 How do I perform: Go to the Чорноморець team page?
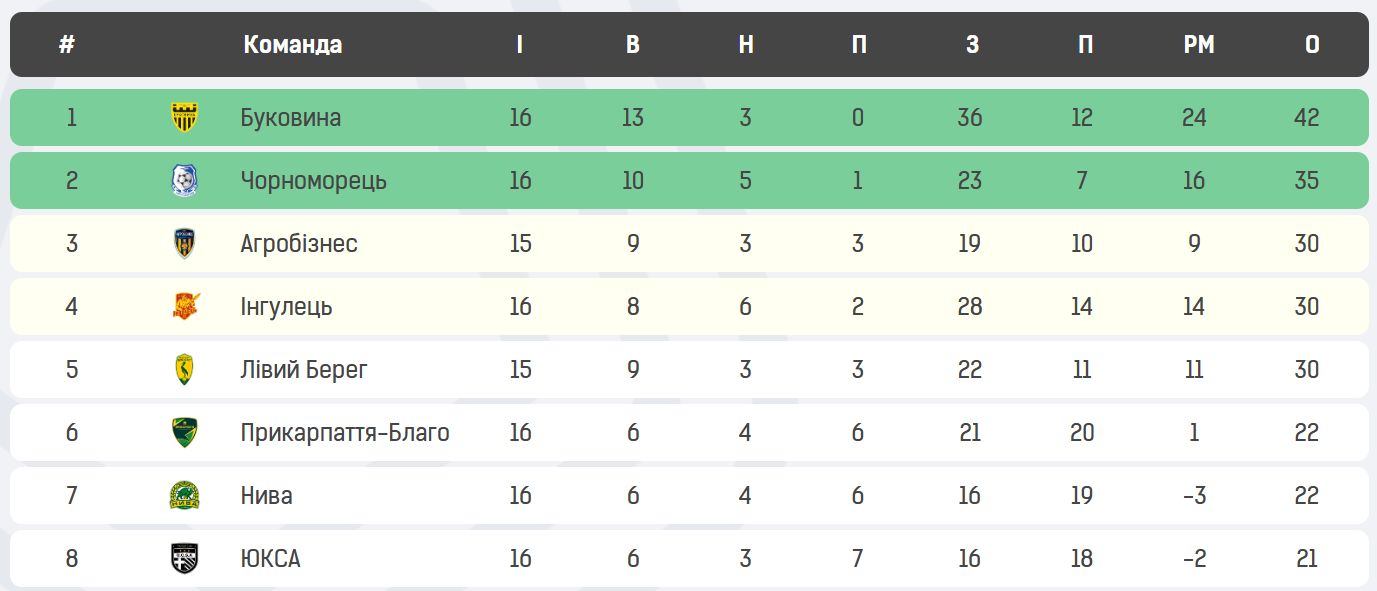tap(313, 181)
